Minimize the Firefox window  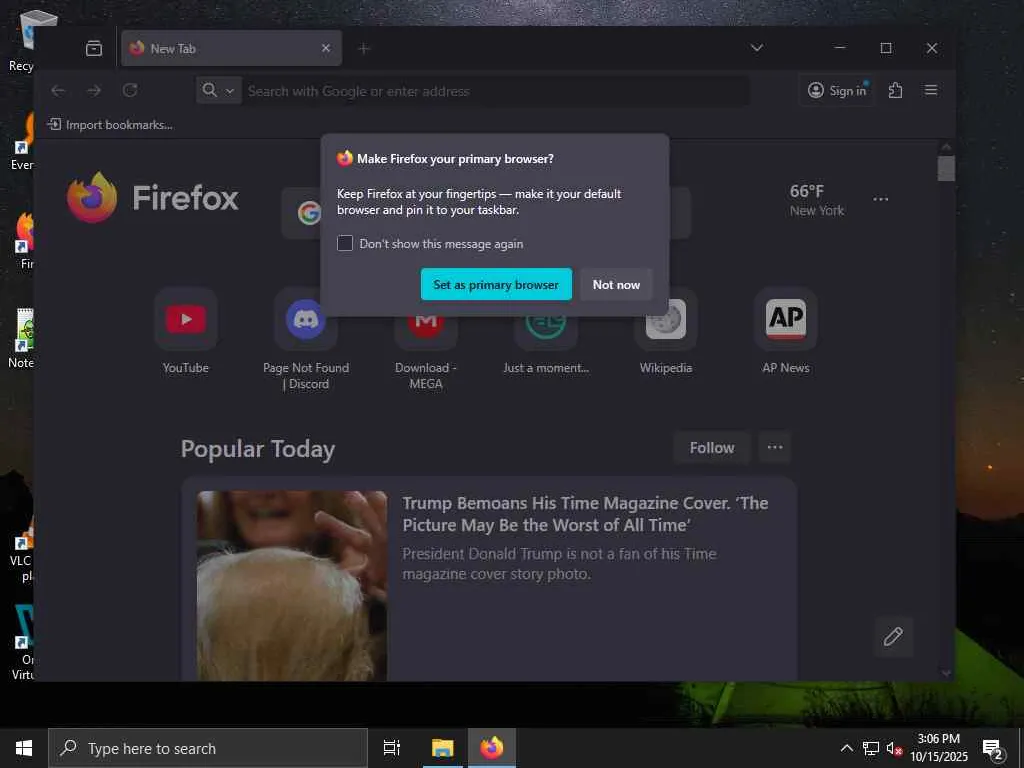pyautogui.click(x=840, y=48)
